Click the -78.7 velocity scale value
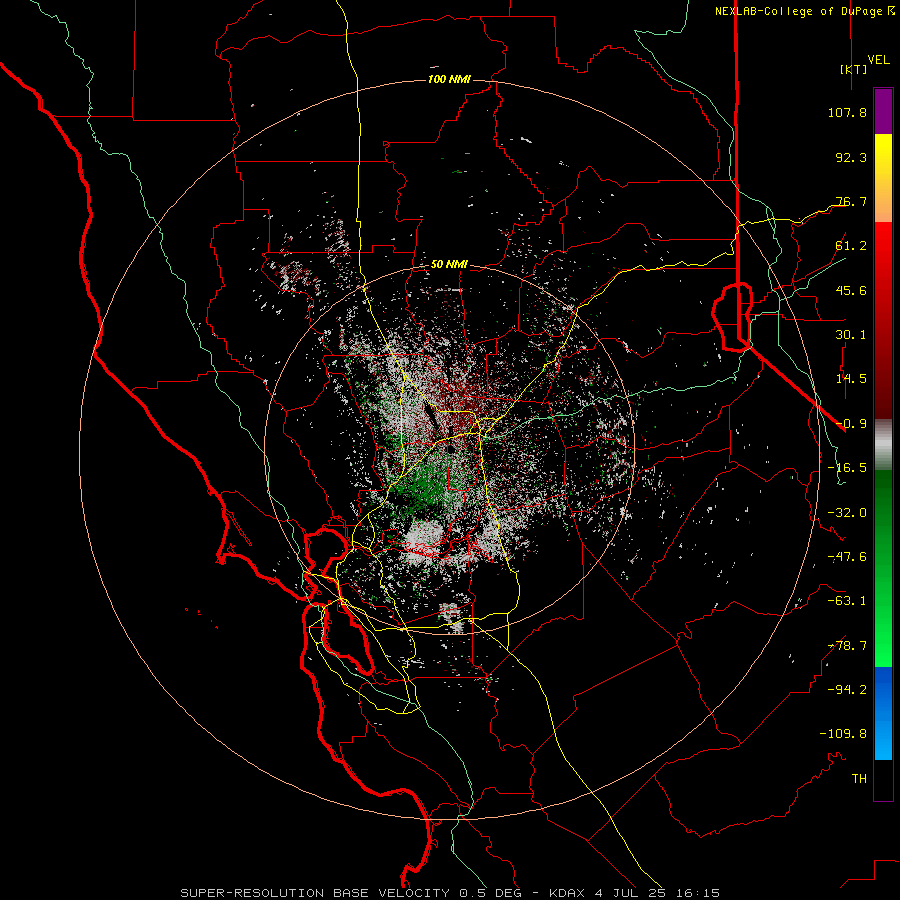 pos(847,646)
